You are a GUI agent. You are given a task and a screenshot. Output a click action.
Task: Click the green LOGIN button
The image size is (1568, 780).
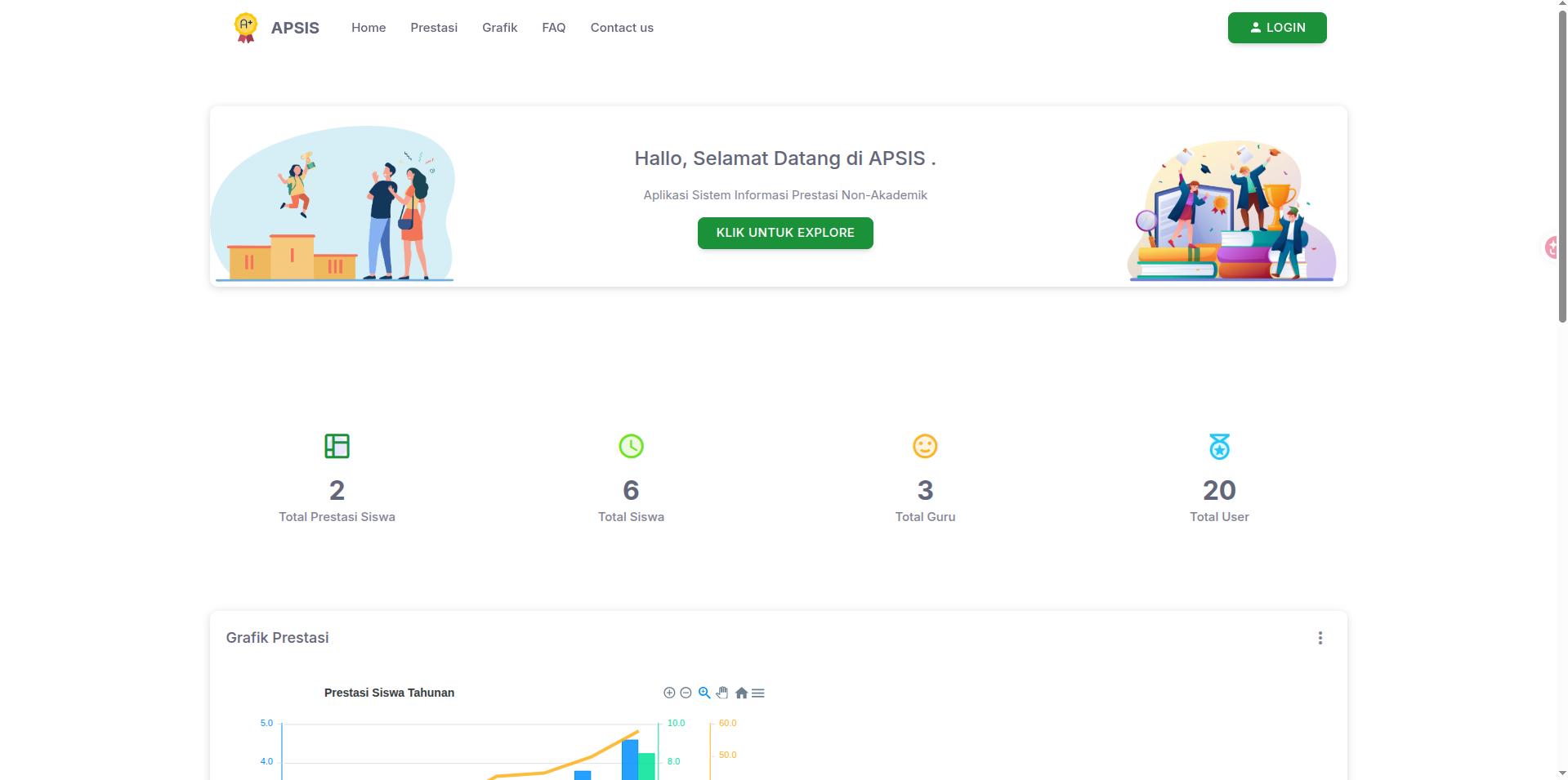point(1277,28)
